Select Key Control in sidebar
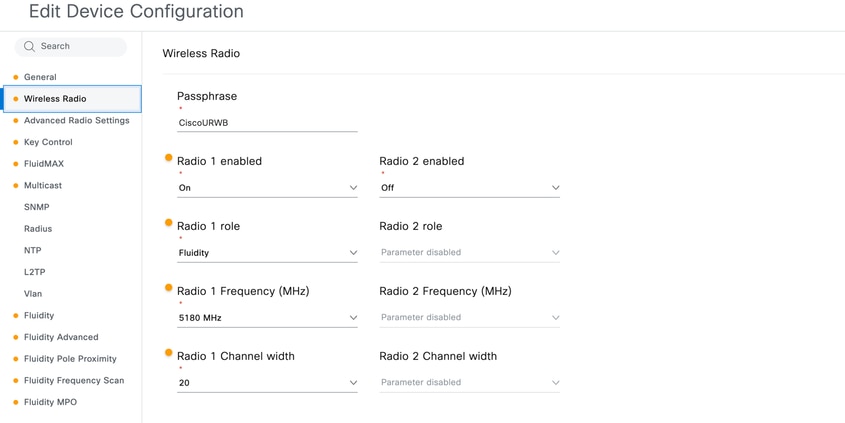 click(x=48, y=142)
